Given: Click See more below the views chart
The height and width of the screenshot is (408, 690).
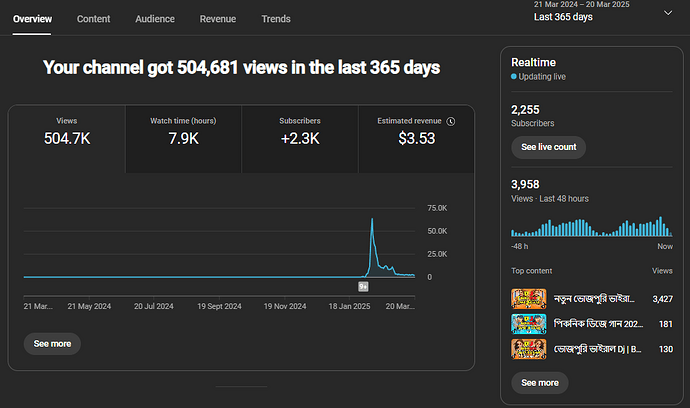Looking at the screenshot, I should pos(52,343).
